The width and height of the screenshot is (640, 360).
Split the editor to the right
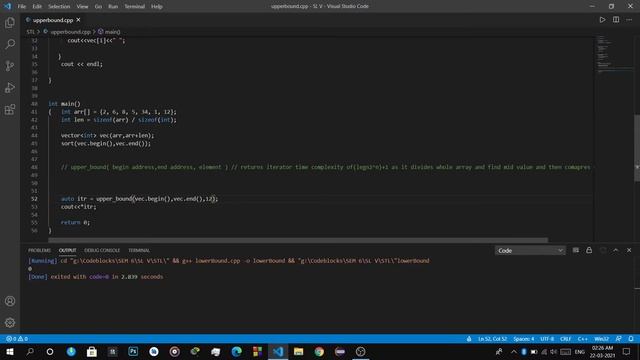tap(616, 20)
